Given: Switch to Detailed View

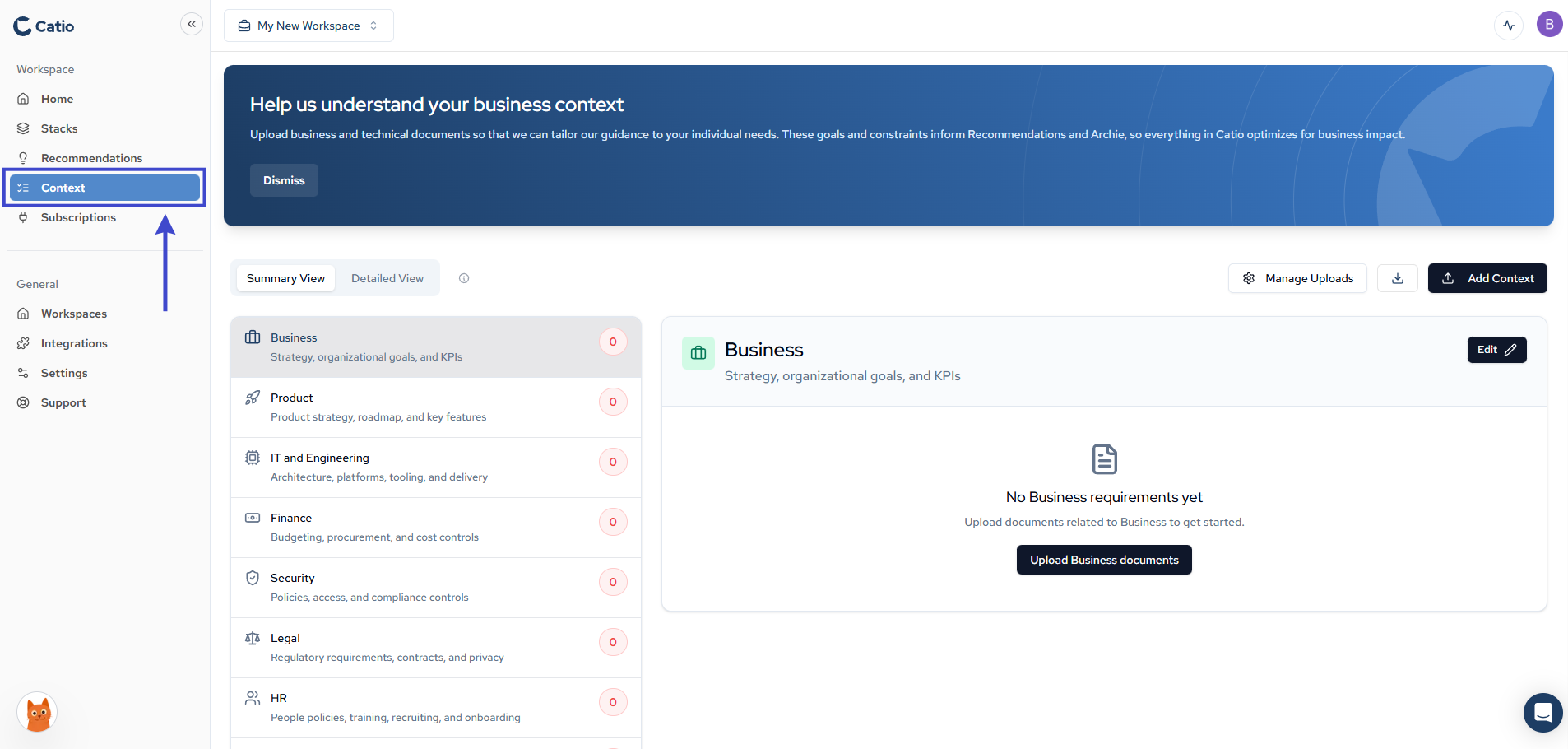Looking at the screenshot, I should pos(387,278).
